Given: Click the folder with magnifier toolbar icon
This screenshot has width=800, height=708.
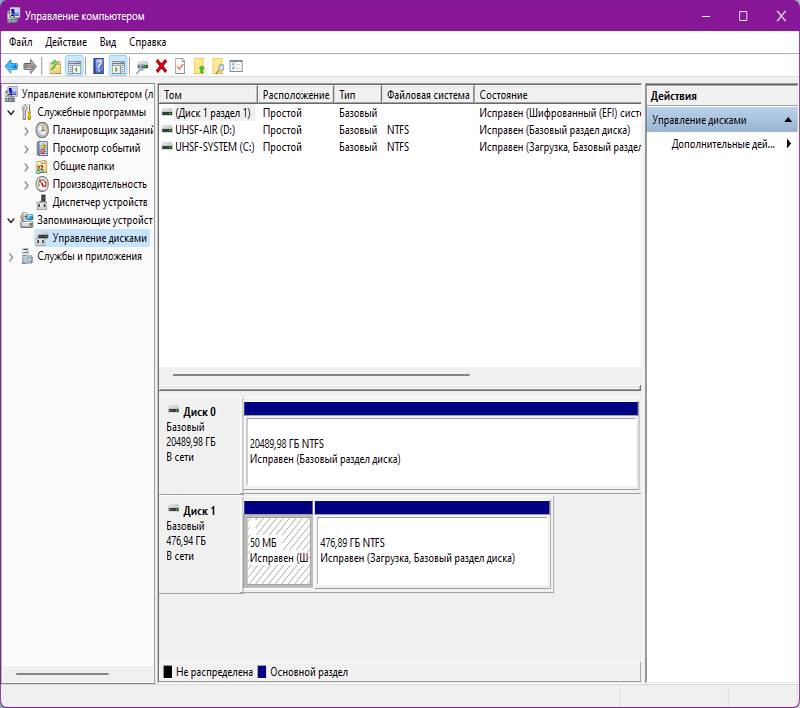Looking at the screenshot, I should tap(217, 66).
